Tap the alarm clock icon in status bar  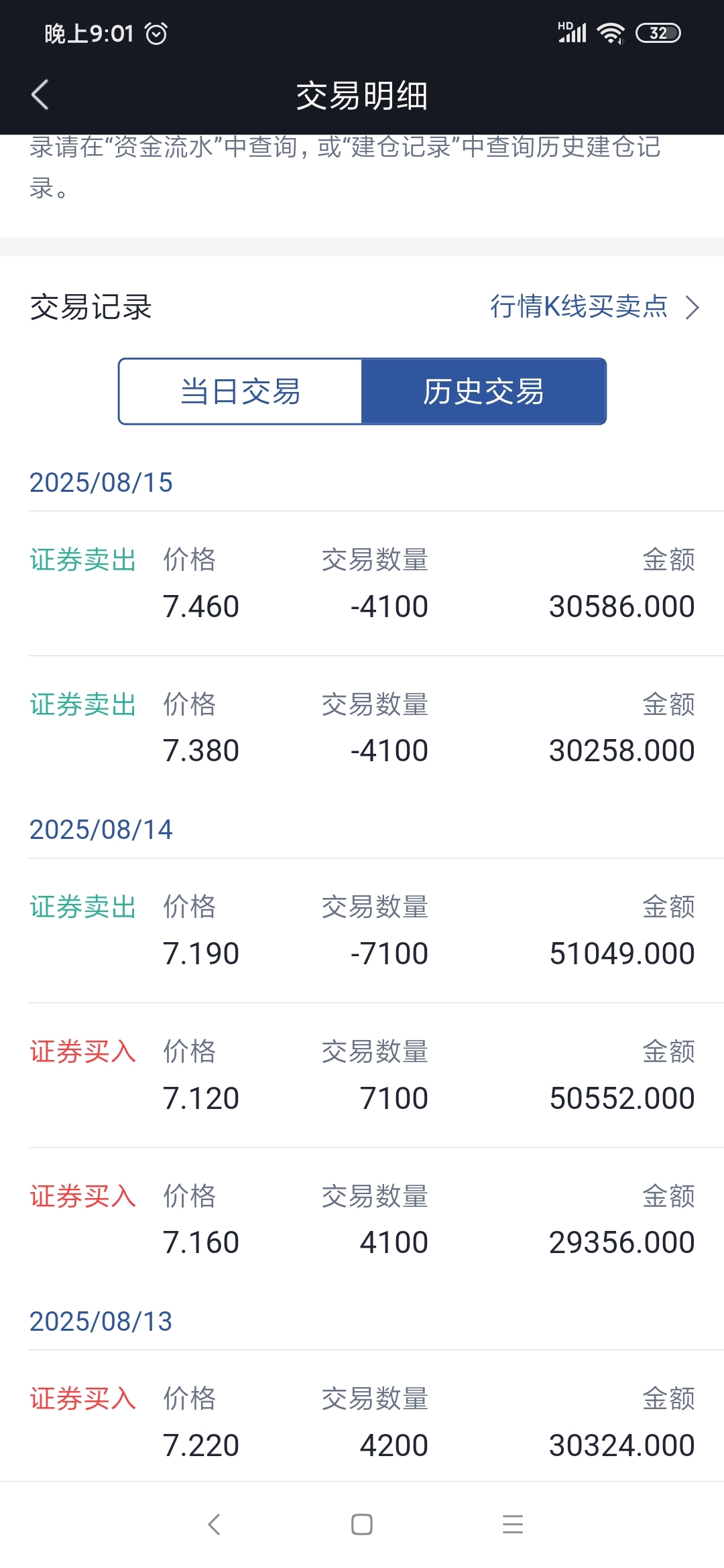[156, 34]
